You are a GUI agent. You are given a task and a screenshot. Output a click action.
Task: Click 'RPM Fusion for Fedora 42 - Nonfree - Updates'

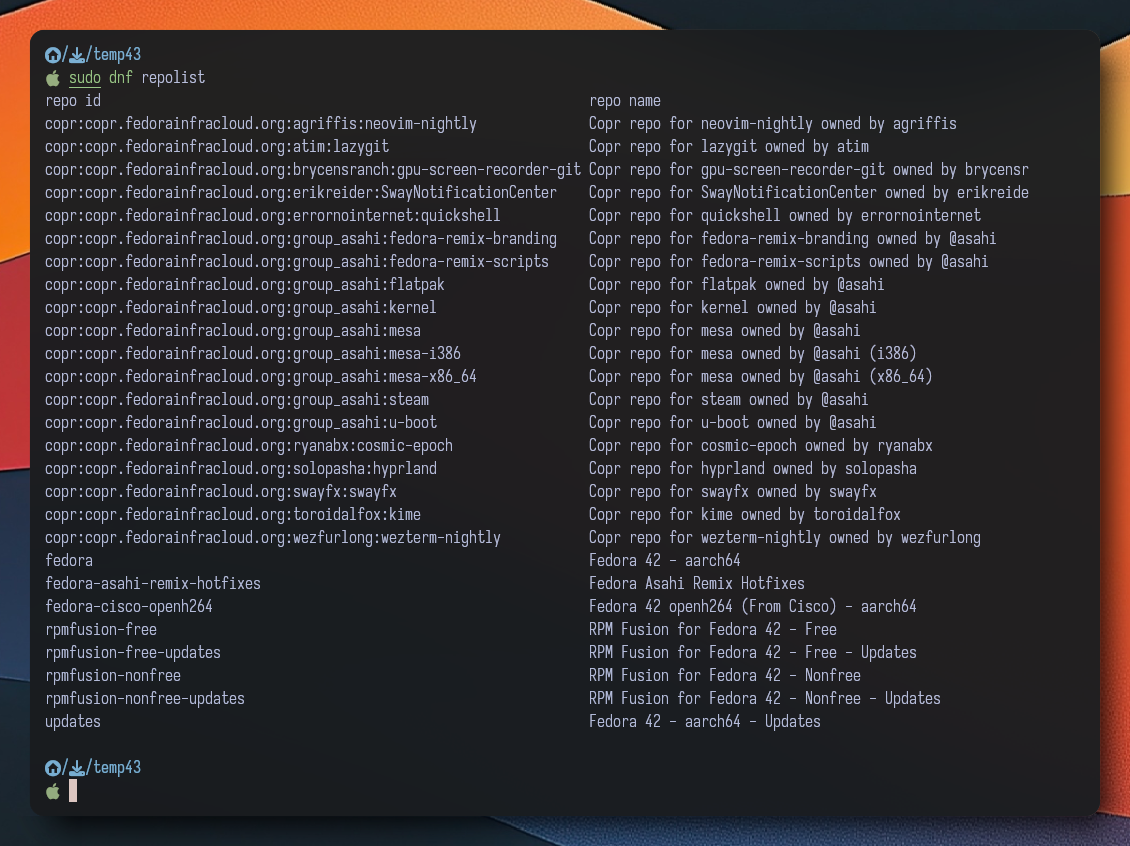coord(765,700)
